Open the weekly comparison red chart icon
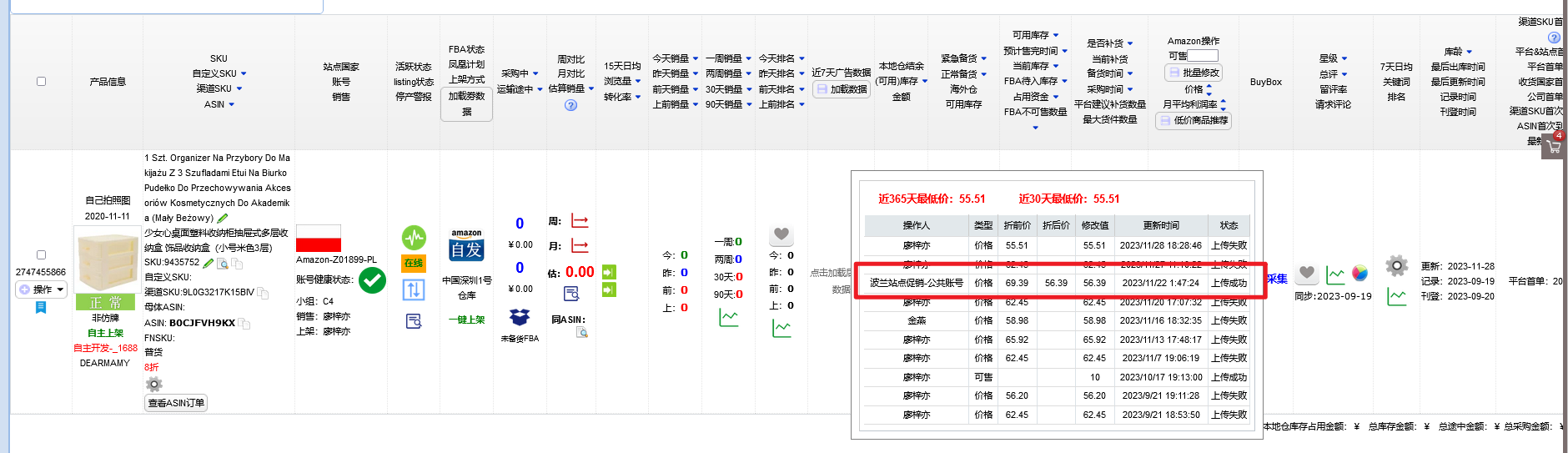The image size is (1568, 453). pyautogui.click(x=580, y=221)
